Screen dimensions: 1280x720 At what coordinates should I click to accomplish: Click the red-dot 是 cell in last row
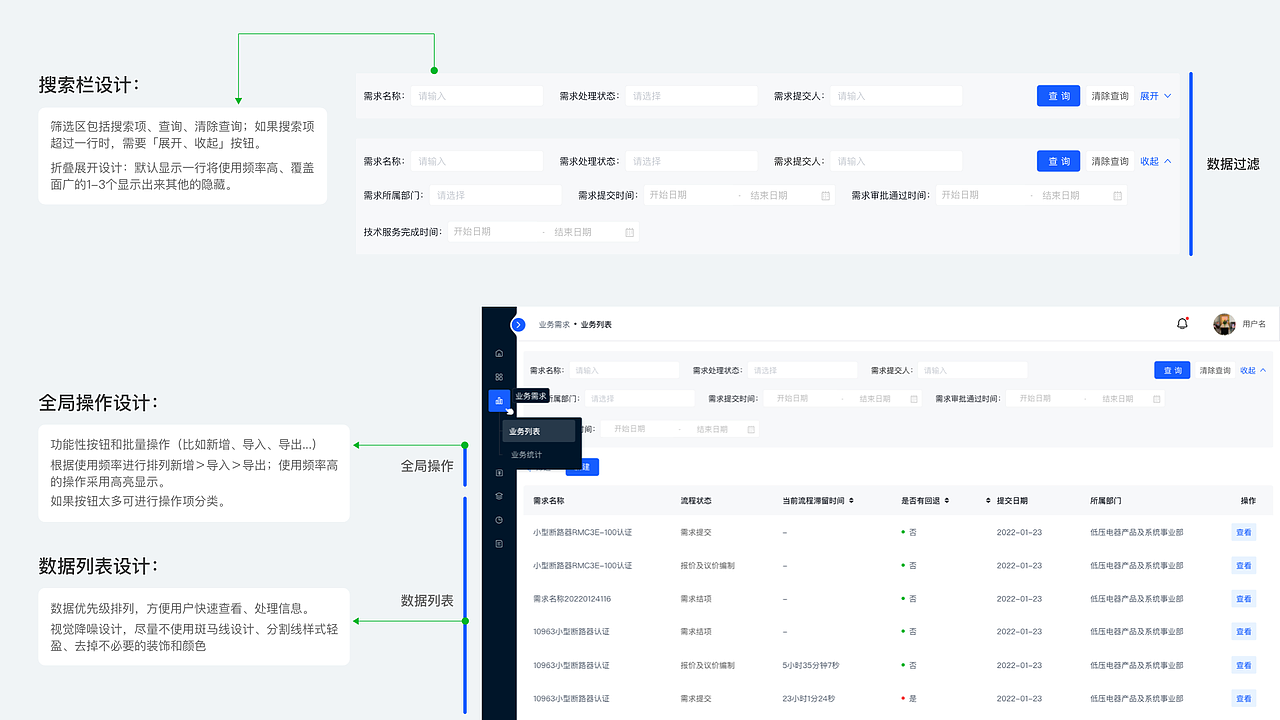tap(909, 698)
